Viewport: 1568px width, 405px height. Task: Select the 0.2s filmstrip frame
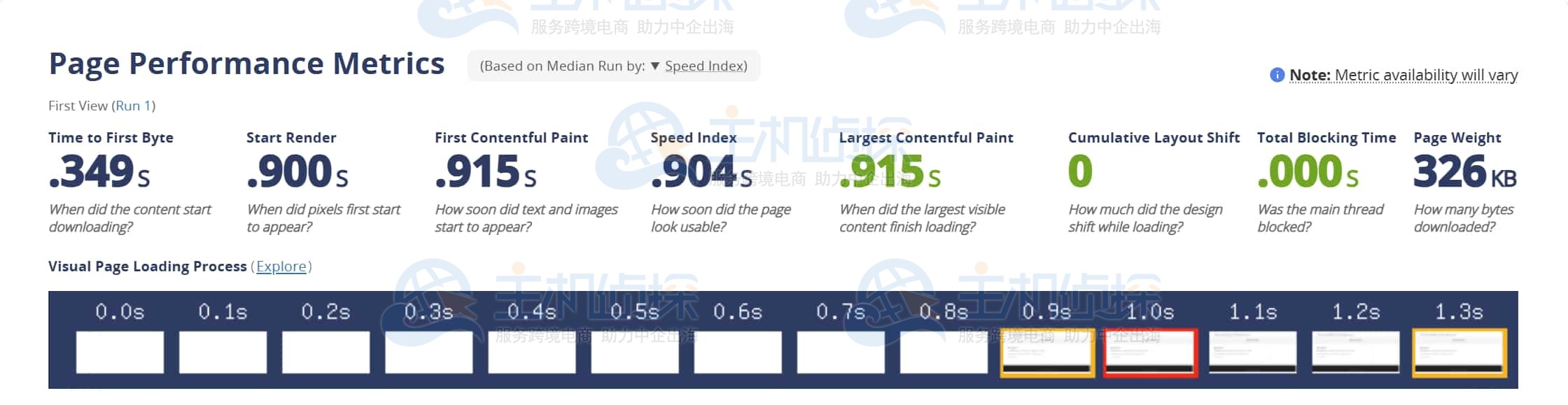pyautogui.click(x=325, y=353)
